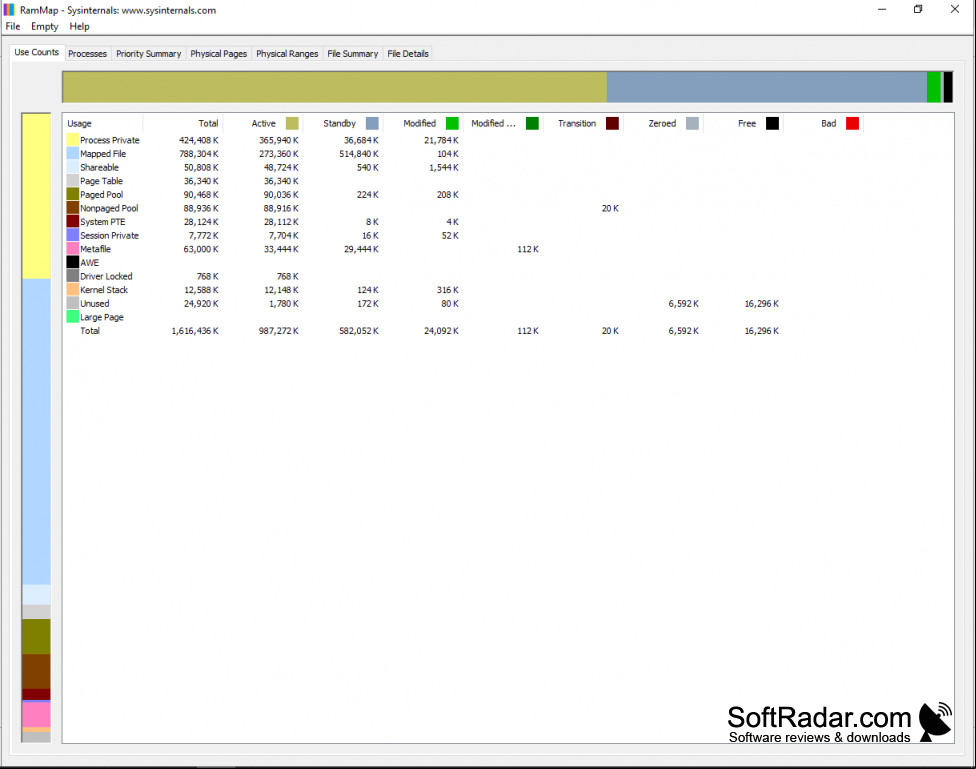
Task: Select the Kernel Stack row label
Action: (x=104, y=290)
